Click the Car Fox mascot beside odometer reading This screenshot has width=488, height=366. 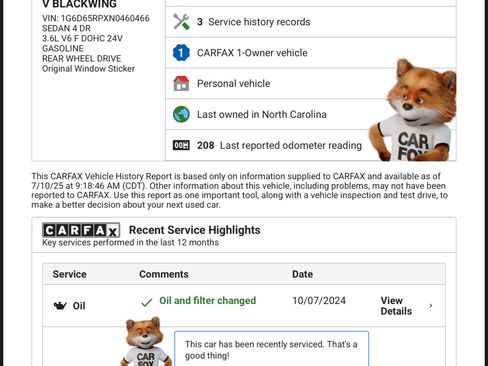[413, 110]
